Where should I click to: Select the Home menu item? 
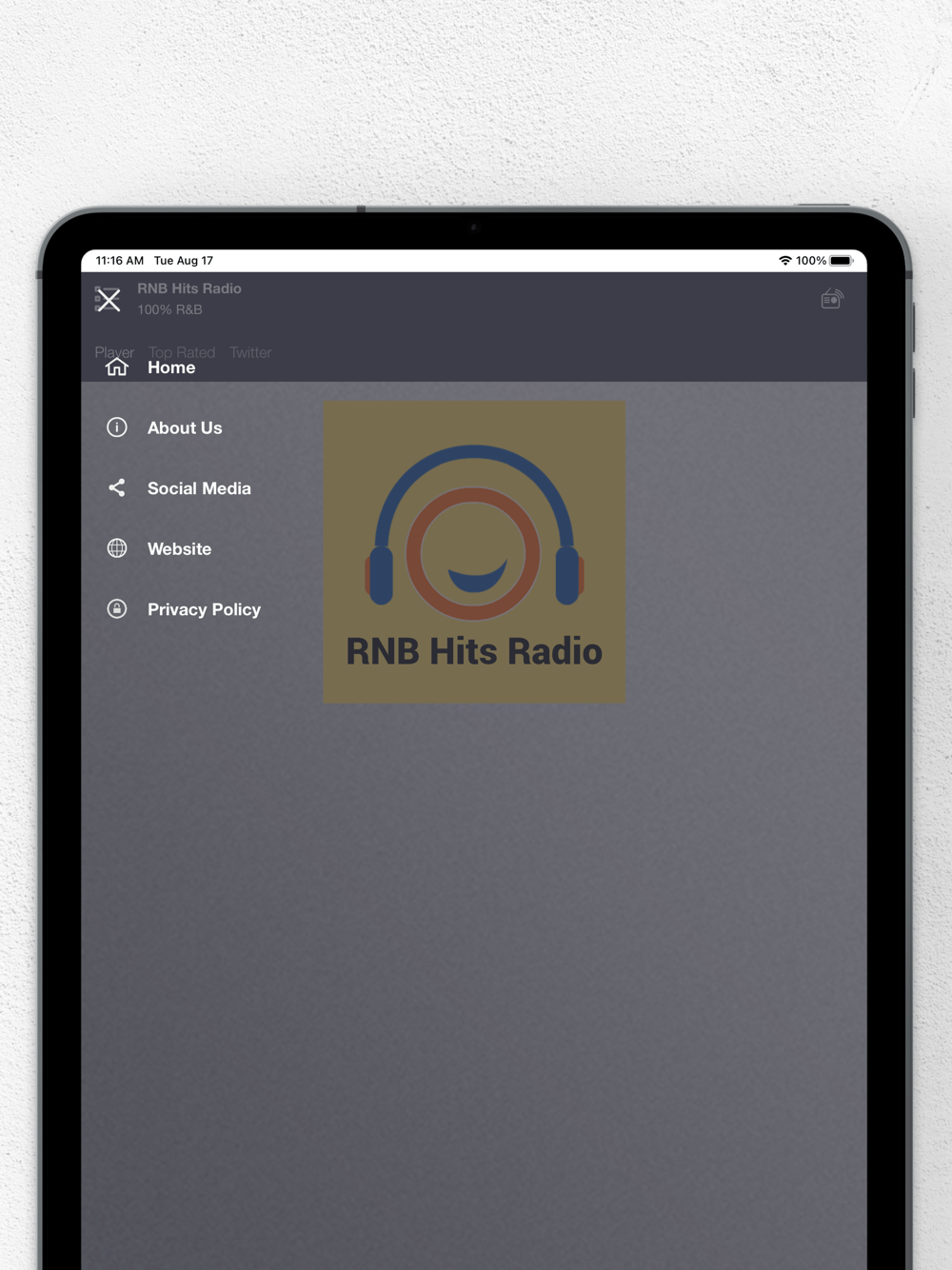[171, 367]
